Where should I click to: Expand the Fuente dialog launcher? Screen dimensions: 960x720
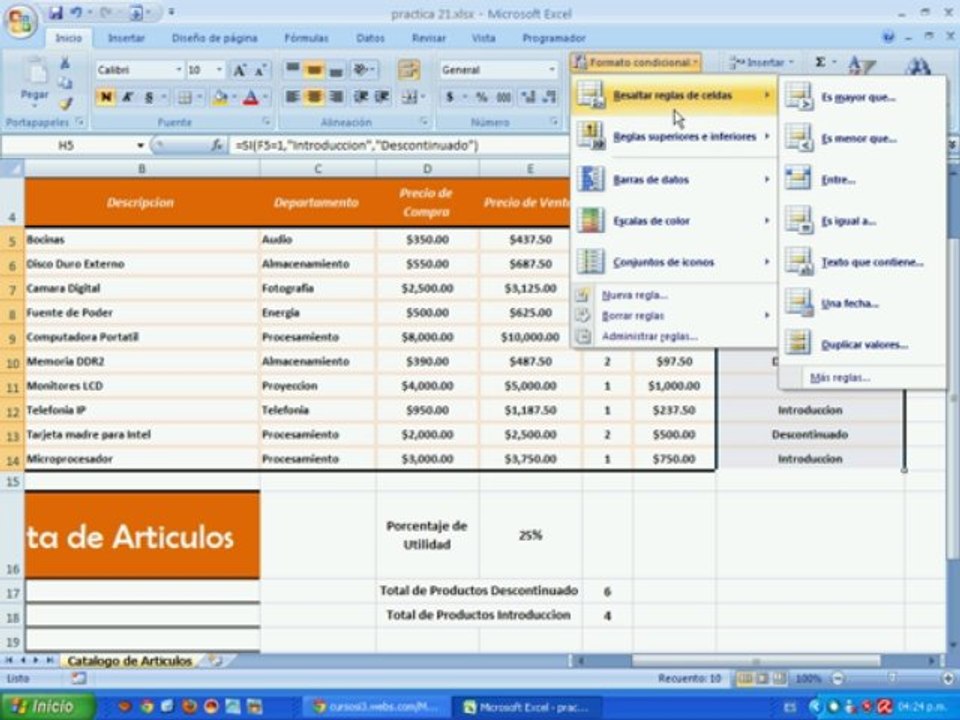(x=266, y=122)
